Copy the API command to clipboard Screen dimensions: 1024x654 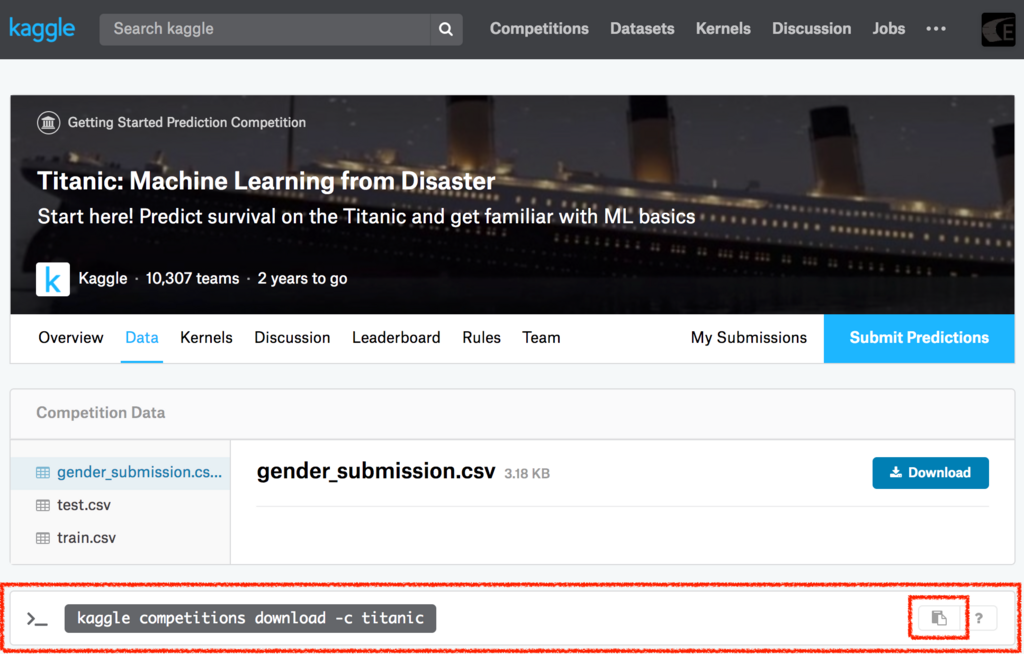coord(938,618)
